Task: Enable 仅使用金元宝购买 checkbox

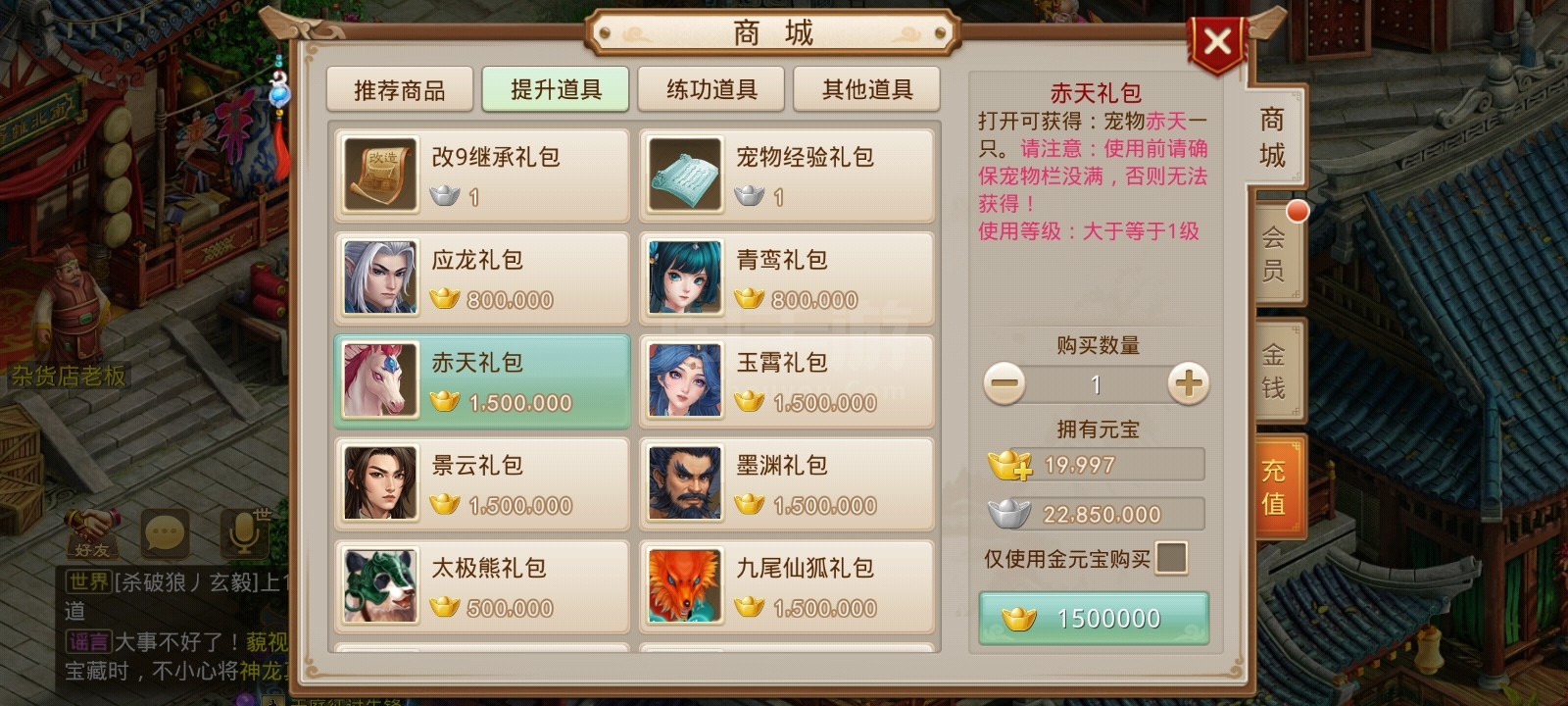Action: 1171,558
